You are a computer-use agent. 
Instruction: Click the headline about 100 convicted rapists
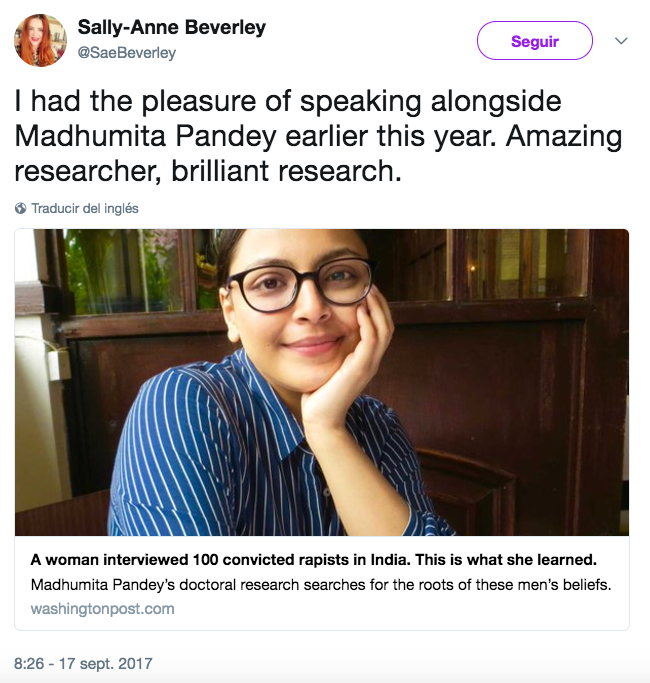point(313,559)
